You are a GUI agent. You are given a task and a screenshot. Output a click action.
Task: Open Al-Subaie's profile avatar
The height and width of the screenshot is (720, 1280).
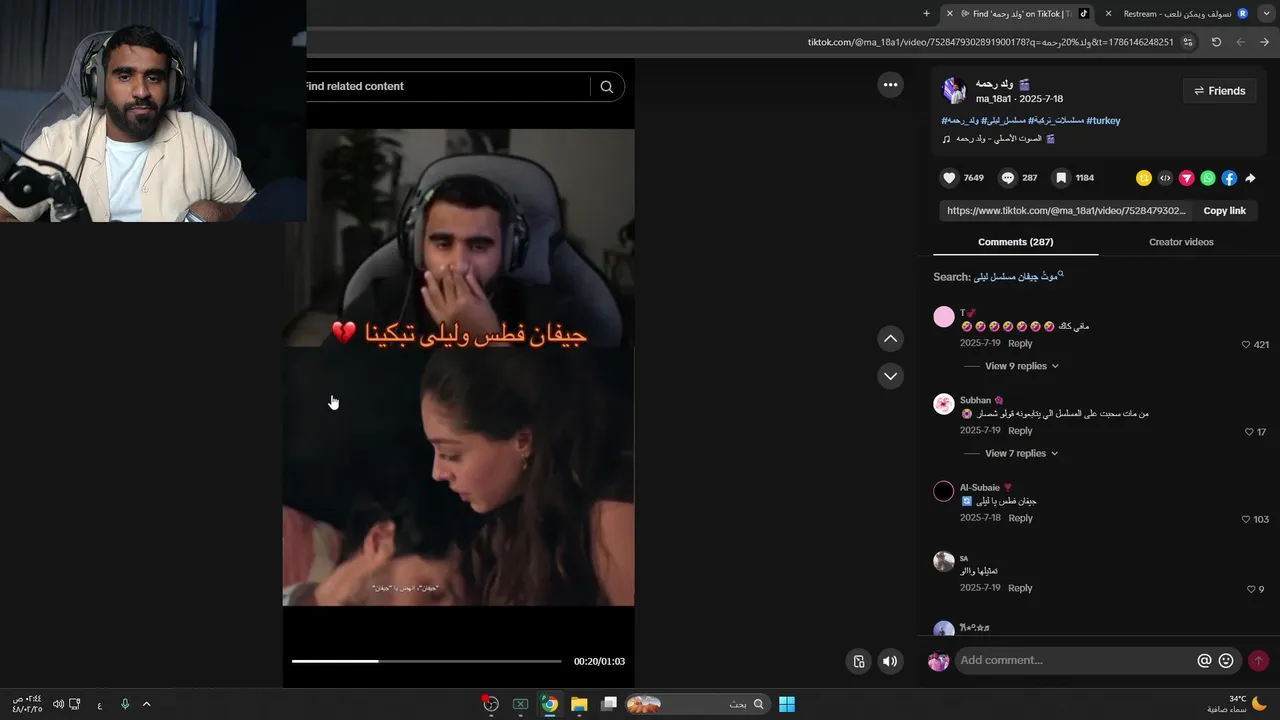944,491
